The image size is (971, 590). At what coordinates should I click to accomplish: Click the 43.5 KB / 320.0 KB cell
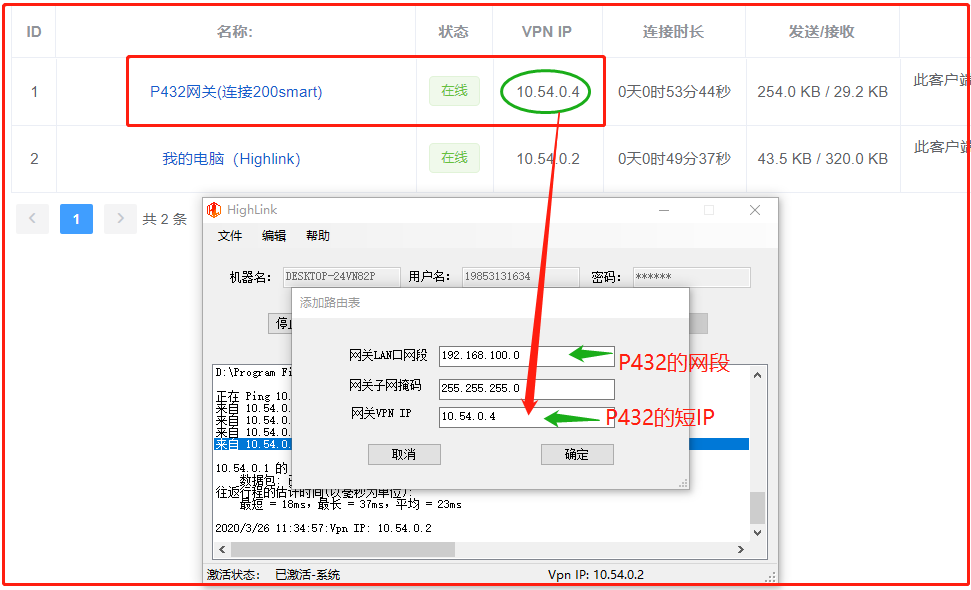click(822, 159)
